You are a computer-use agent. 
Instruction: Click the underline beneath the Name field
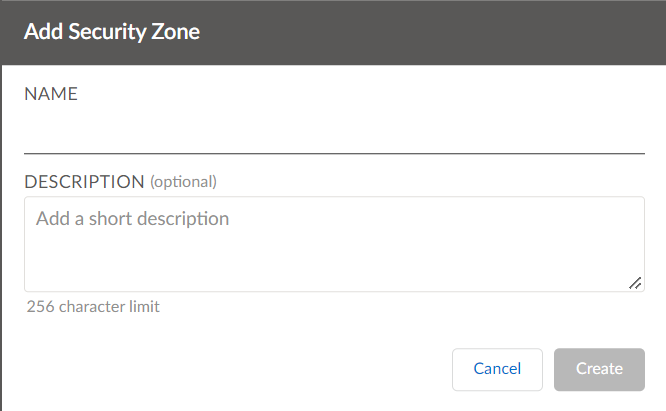[x=334, y=153]
